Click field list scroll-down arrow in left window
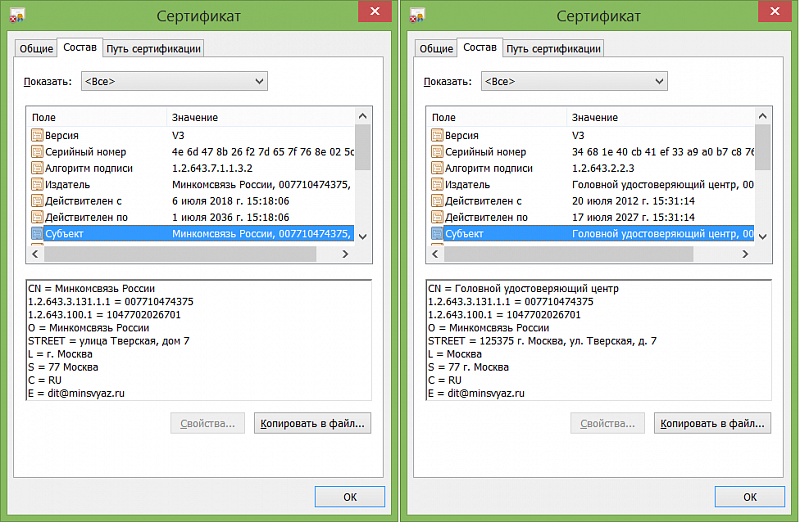Viewport: 800px width, 522px height. [363, 236]
